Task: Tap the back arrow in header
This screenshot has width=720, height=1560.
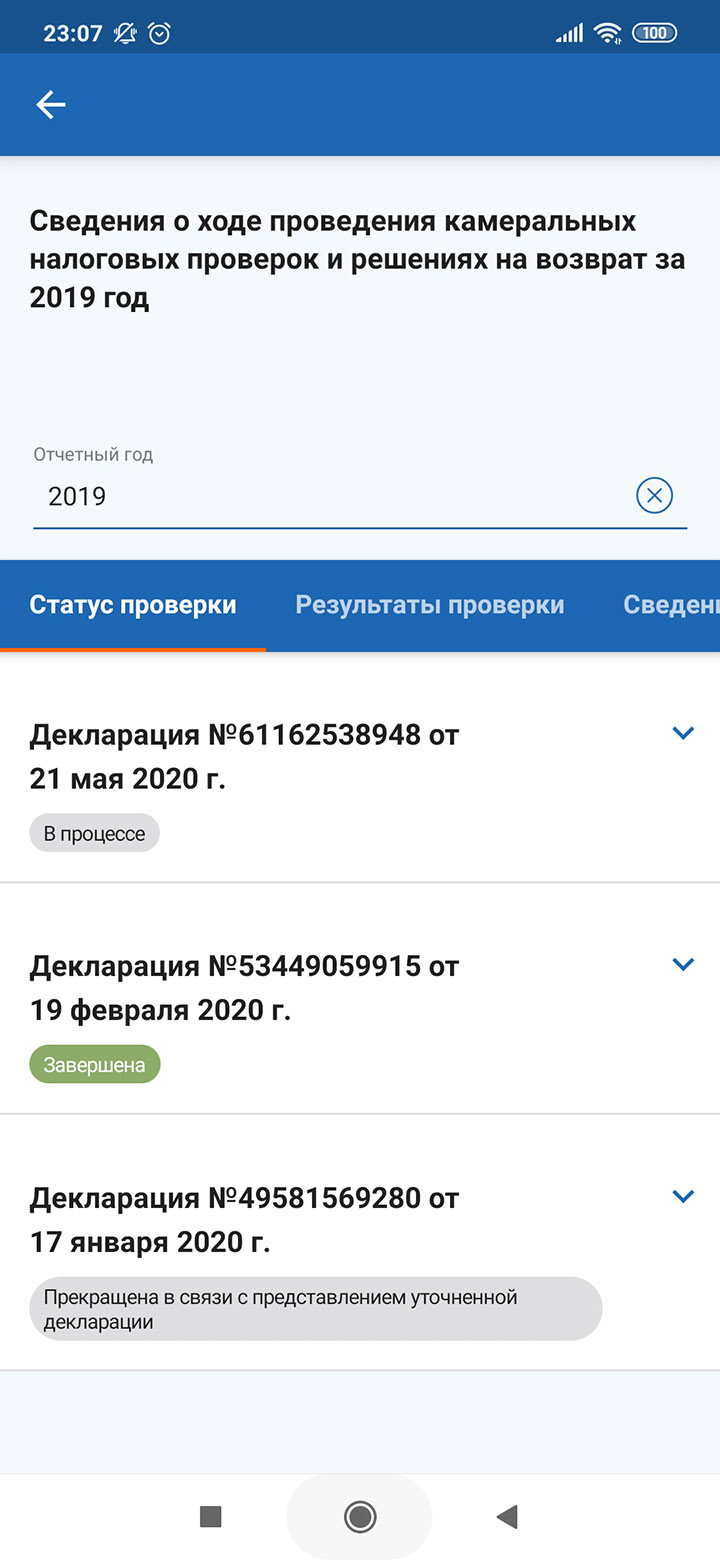Action: 51,105
